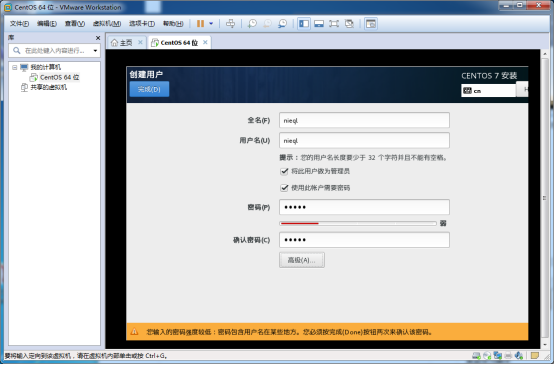This screenshot has width=554, height=365.
Task: Collapse the 我的计算机 tree node
Action: [14, 67]
